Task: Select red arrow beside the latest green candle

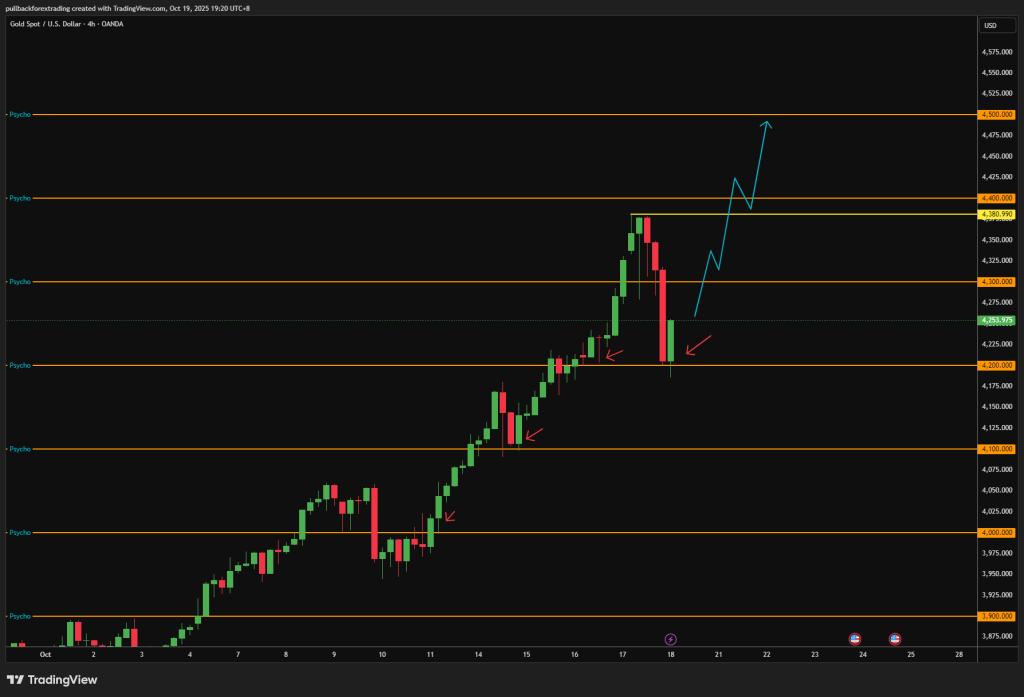Action: point(699,345)
